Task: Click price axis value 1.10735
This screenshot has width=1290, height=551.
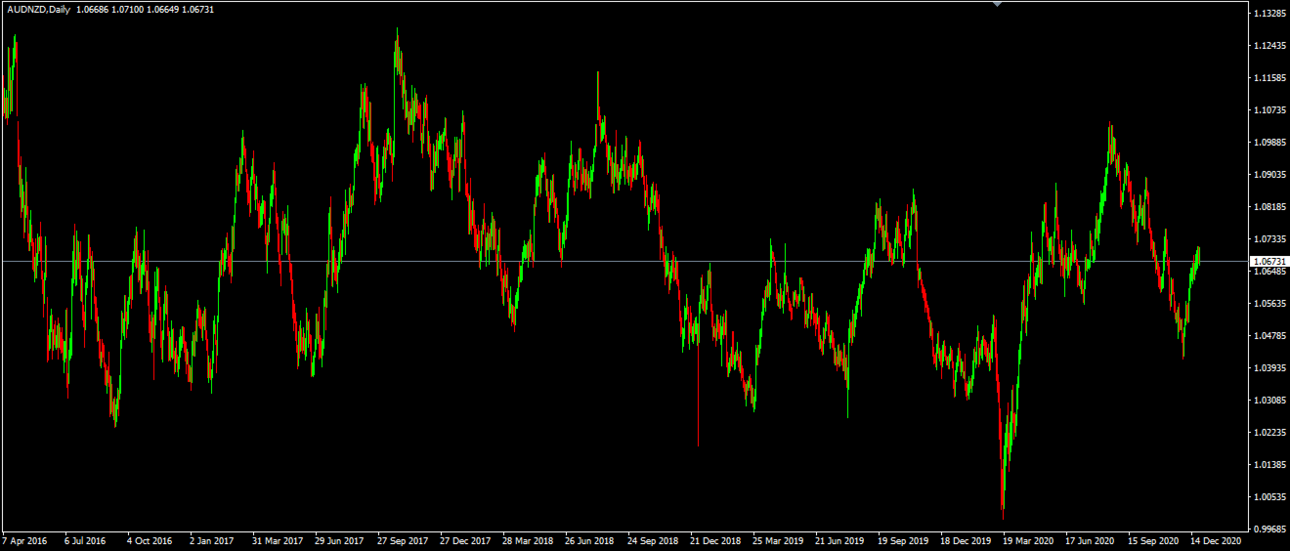Action: point(1268,110)
